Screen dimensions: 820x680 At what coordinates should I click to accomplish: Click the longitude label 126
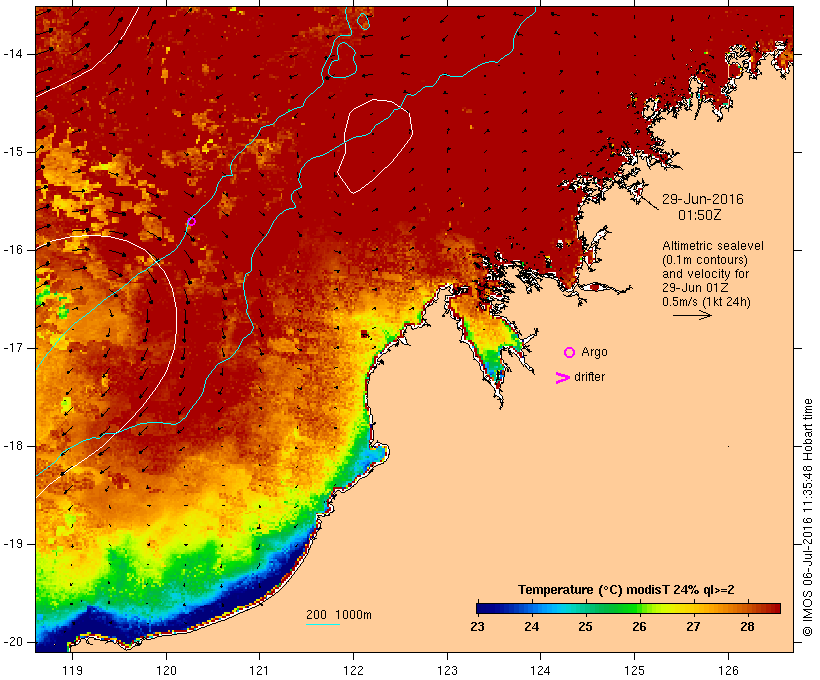728,671
